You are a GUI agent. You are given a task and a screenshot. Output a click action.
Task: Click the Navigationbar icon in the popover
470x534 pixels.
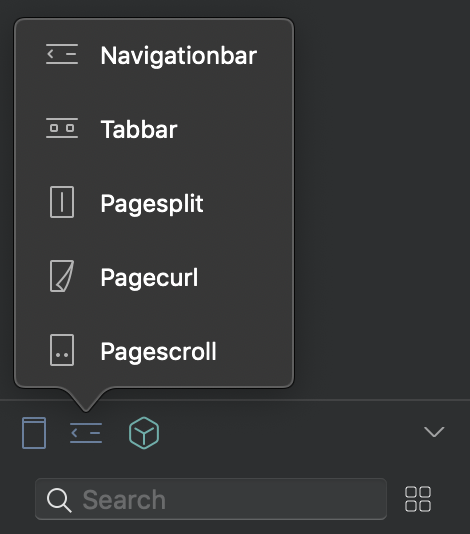click(x=62, y=54)
